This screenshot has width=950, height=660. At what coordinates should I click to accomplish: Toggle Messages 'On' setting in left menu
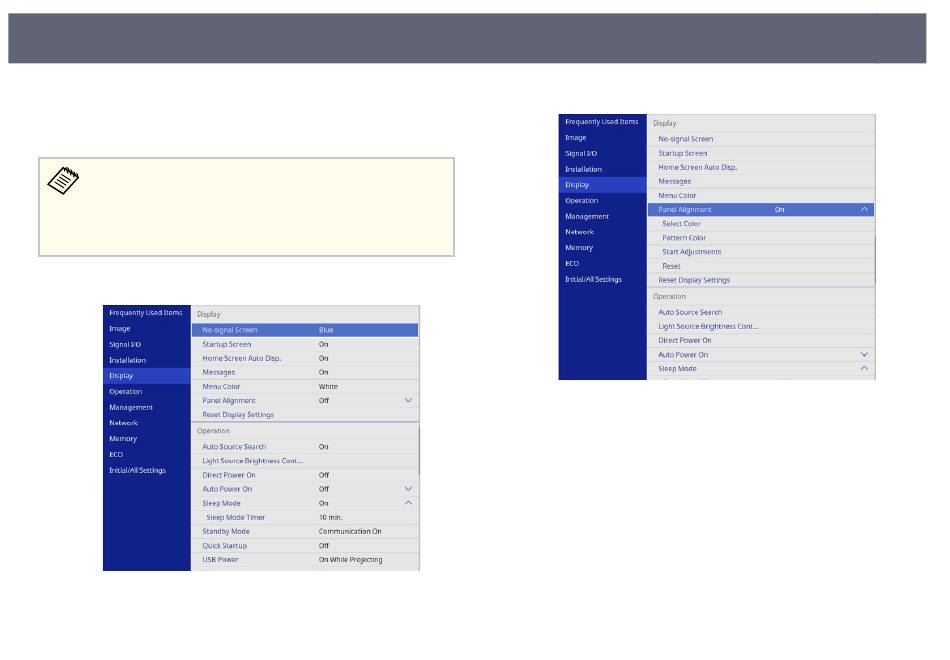[x=323, y=372]
